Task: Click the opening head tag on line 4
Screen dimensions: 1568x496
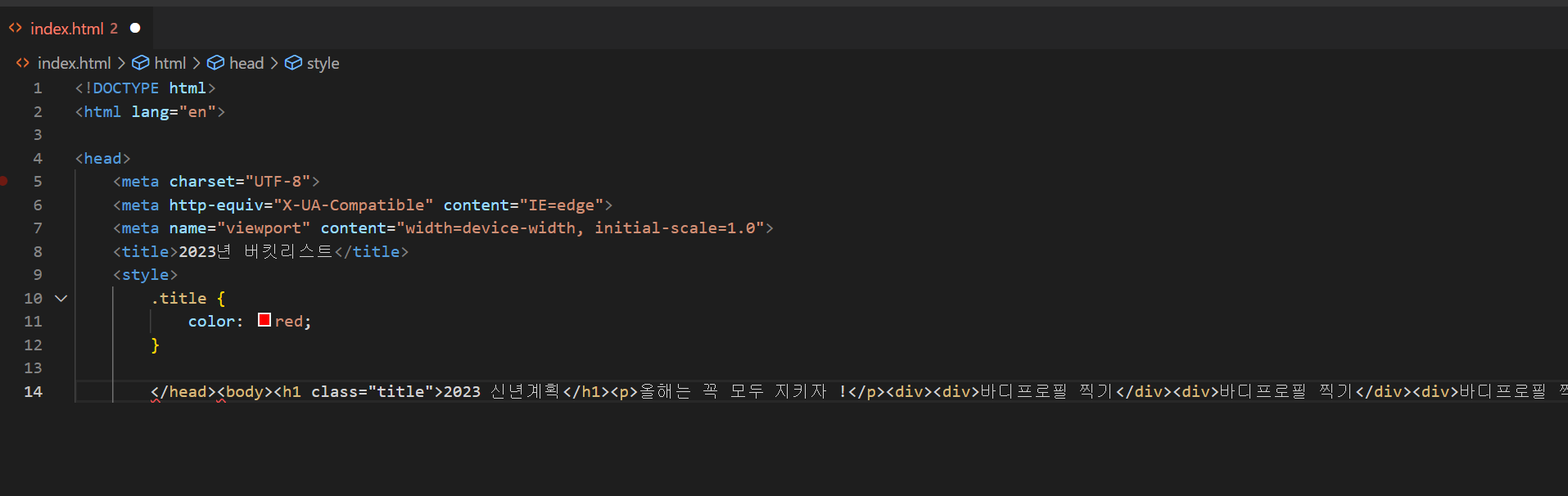Action: 102,158
